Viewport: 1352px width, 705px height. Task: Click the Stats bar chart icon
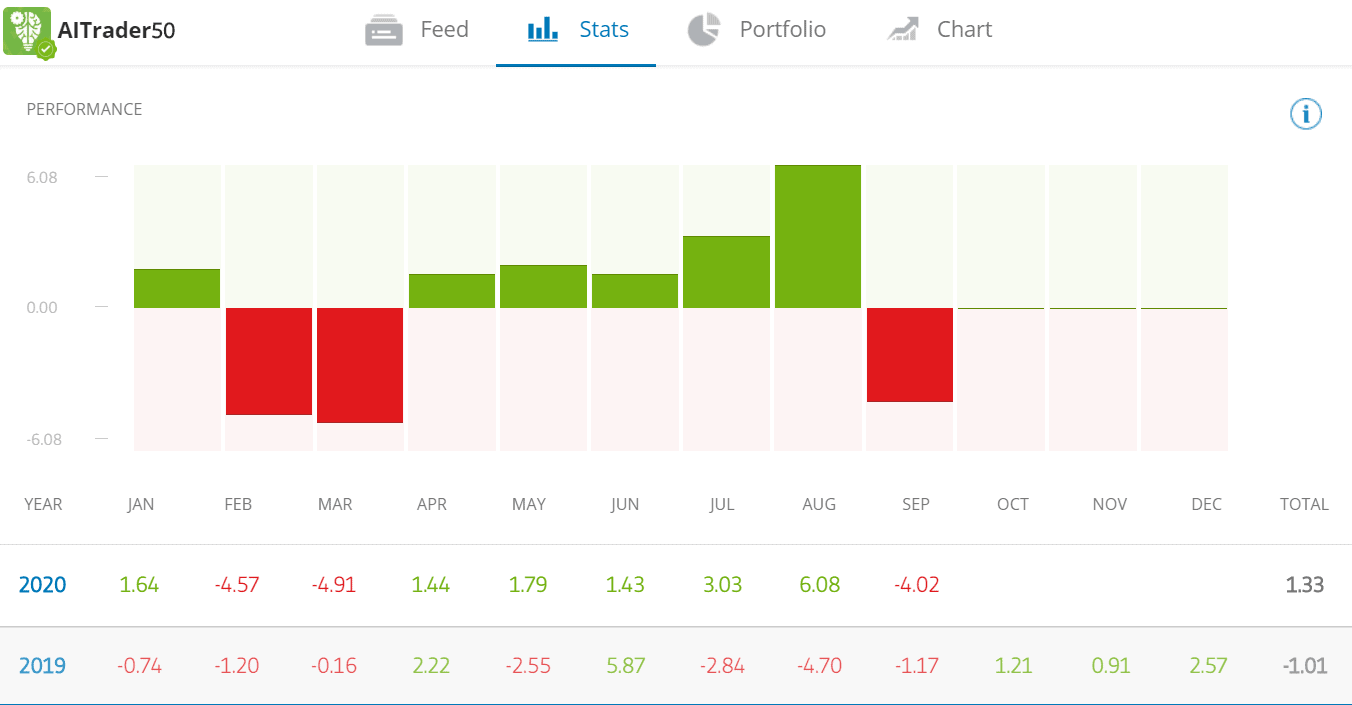pyautogui.click(x=543, y=30)
